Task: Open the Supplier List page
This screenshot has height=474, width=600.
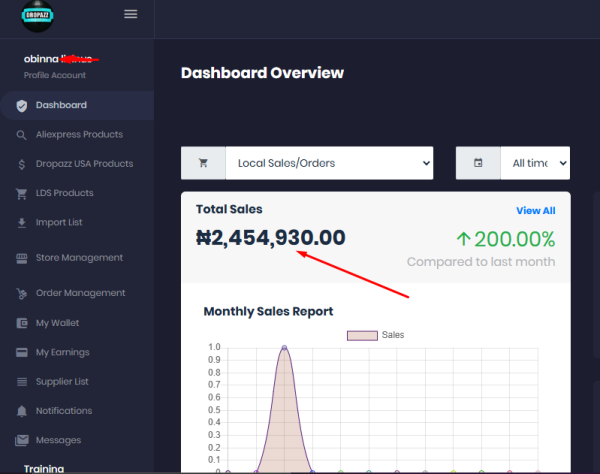Action: pyautogui.click(x=62, y=382)
